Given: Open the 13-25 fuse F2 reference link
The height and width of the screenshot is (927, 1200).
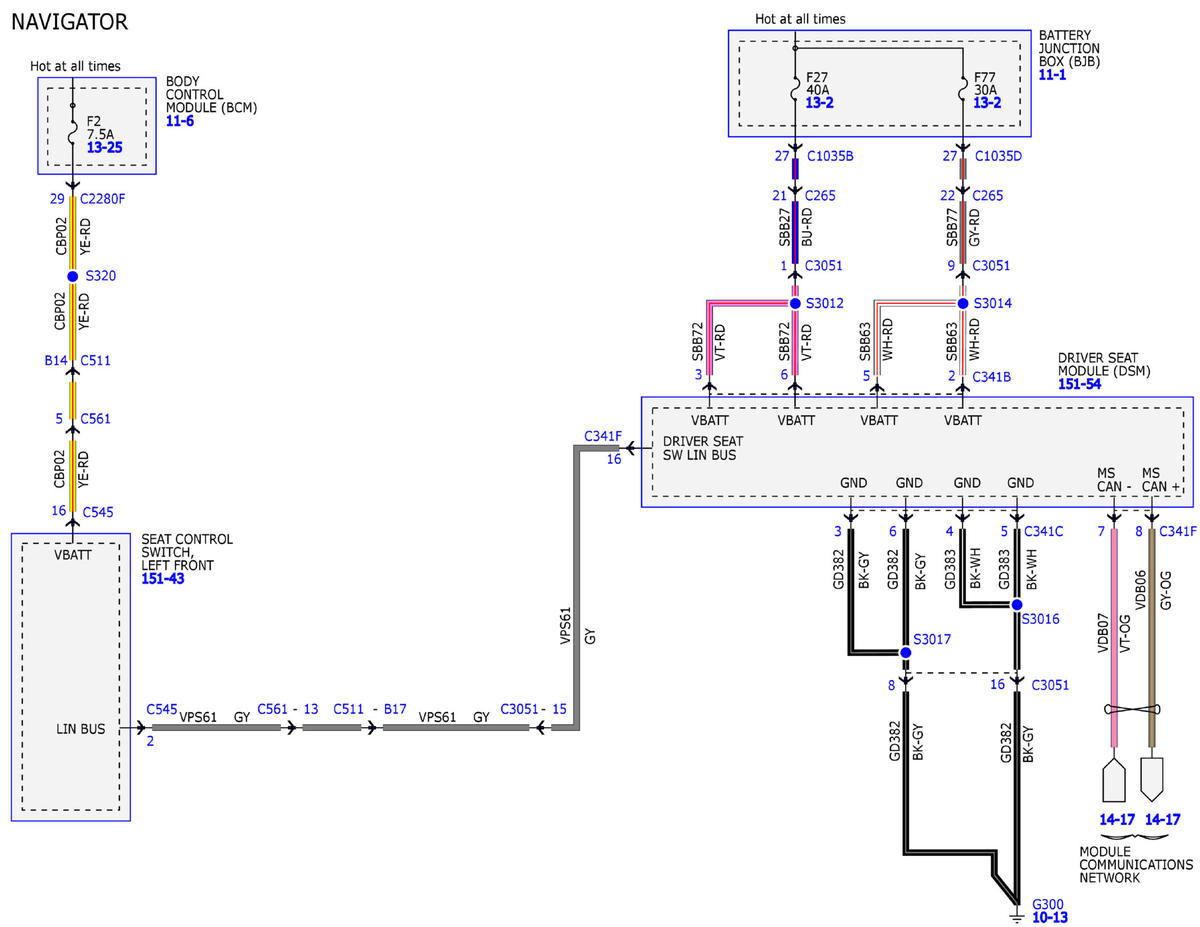Looking at the screenshot, I should pyautogui.click(x=105, y=147).
